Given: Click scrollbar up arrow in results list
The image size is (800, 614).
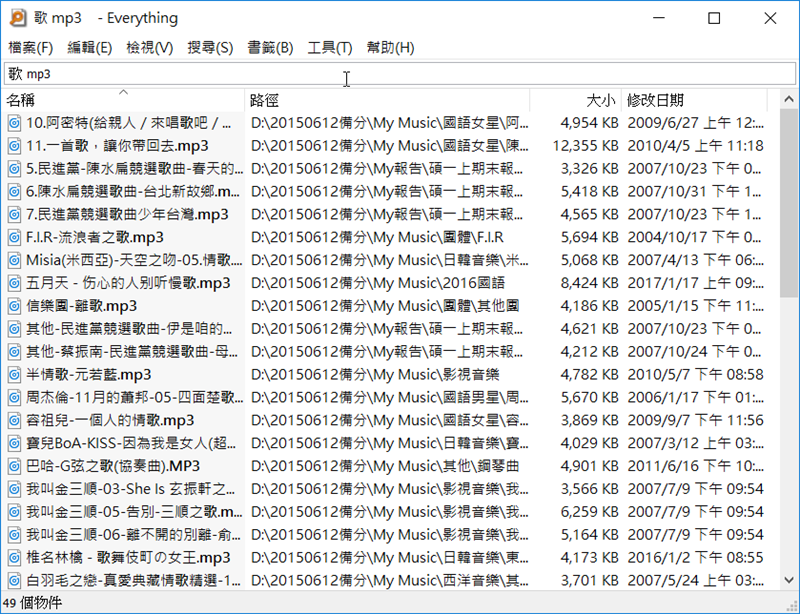Looking at the screenshot, I should click(x=789, y=100).
